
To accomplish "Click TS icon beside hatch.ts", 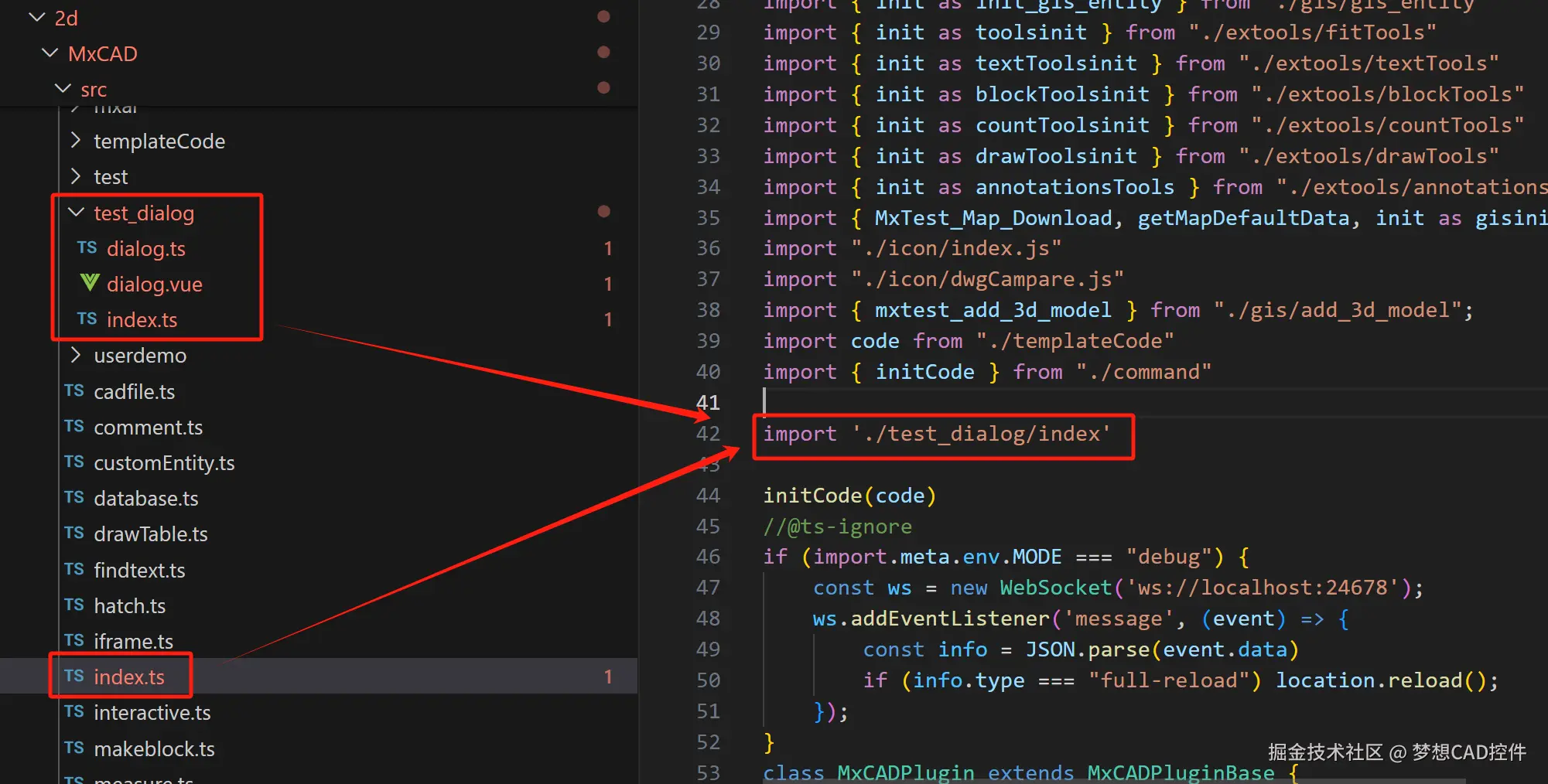I will point(74,605).
